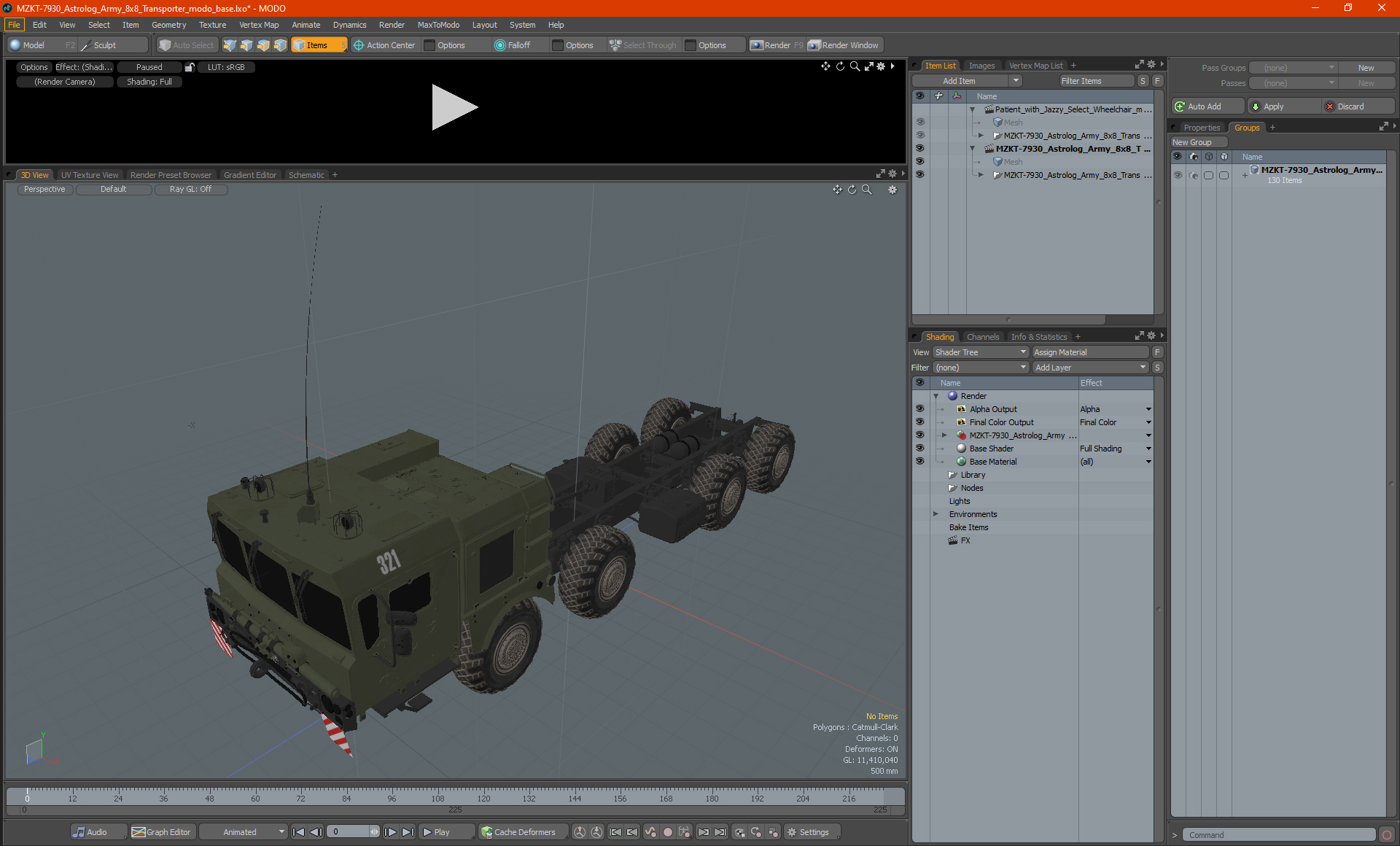Toggle visibility of Patient_with_Jazzy mesh item
1400x846 pixels.
920,122
